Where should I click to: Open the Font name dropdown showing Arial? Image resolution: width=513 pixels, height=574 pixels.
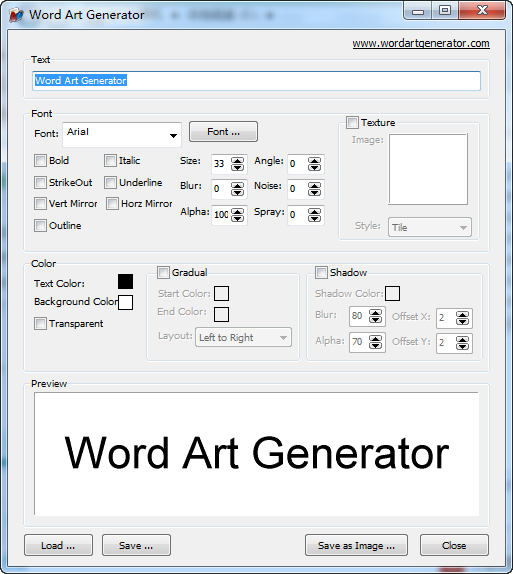[122, 135]
